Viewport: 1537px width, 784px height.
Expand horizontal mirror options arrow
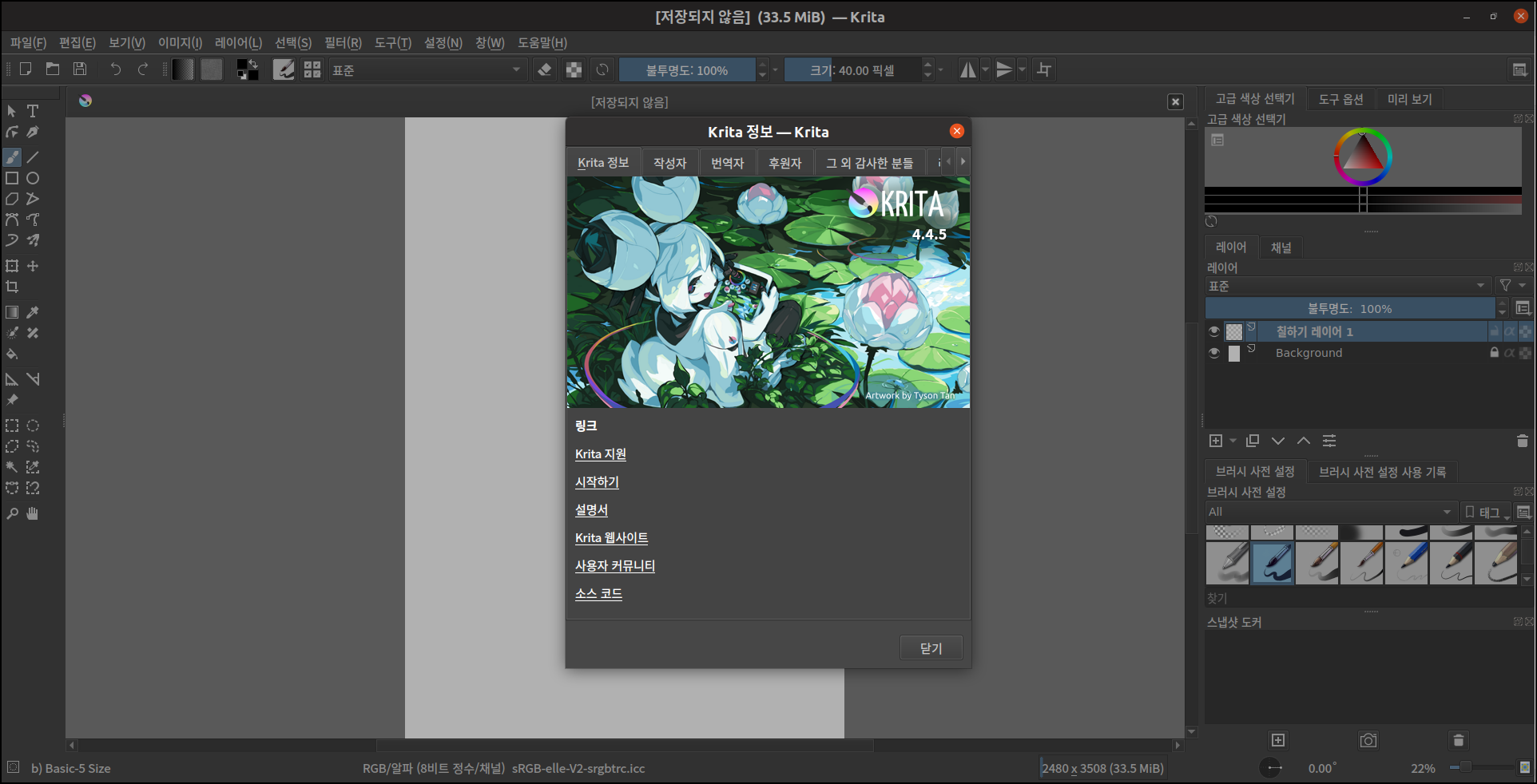985,69
